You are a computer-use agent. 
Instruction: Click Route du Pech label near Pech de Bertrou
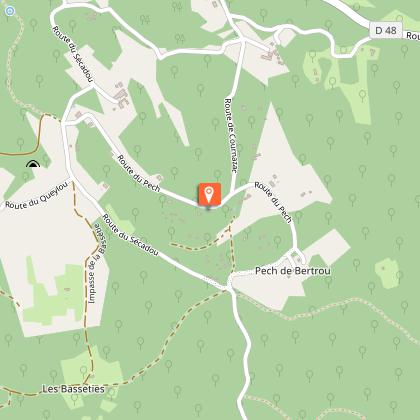[x=273, y=202]
